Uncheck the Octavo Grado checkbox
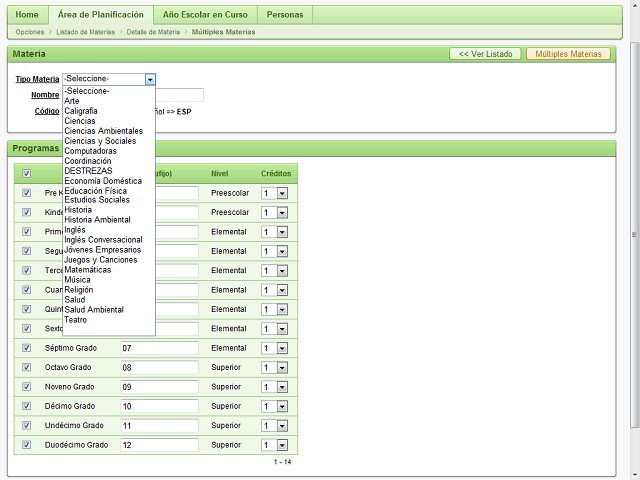The image size is (640, 480). [x=27, y=368]
